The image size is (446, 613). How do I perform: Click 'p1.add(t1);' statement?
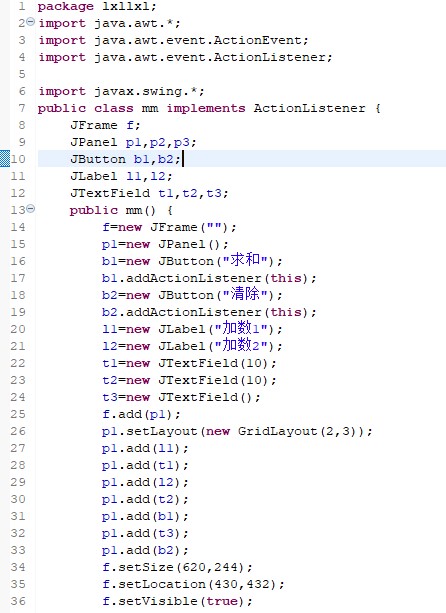coord(145,465)
